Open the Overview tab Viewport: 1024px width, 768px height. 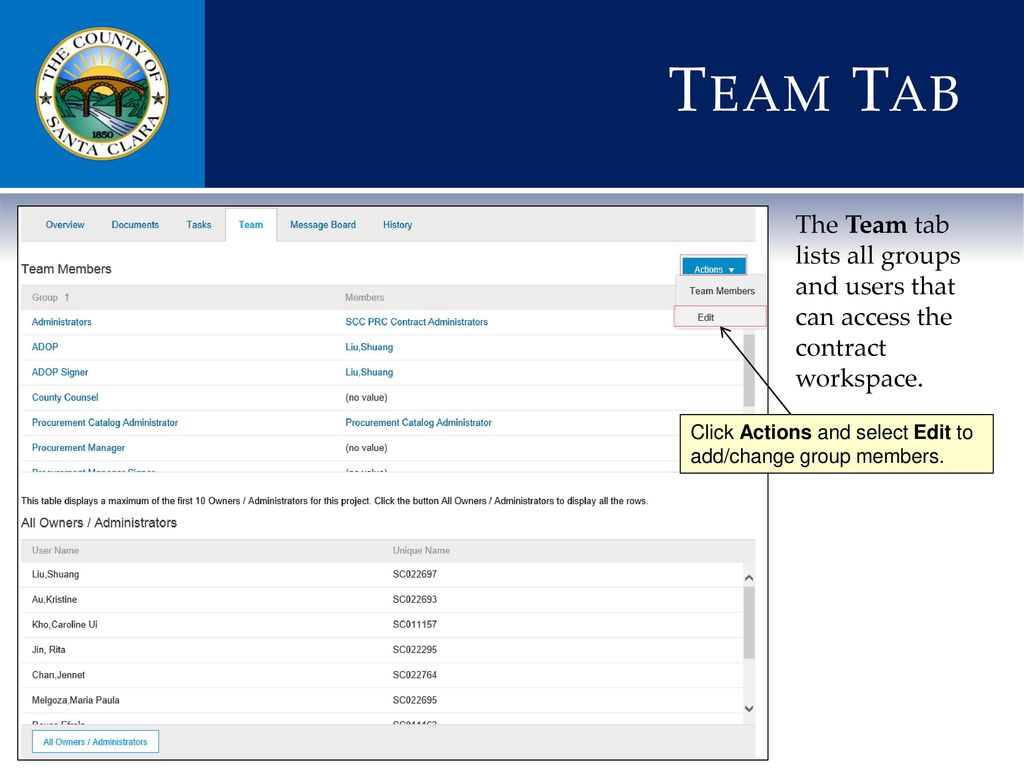click(x=65, y=225)
